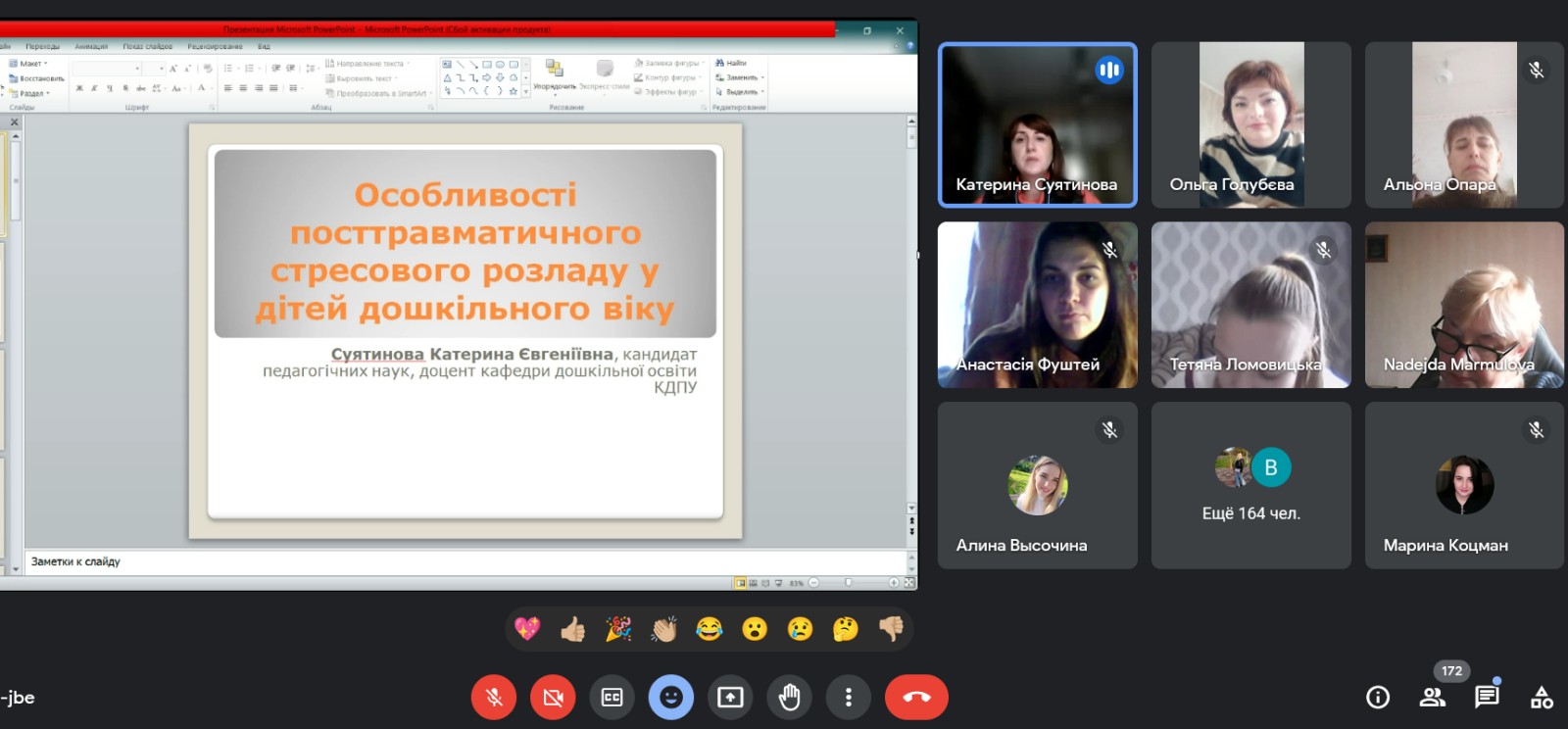
Task: Send the thumbs up reaction
Action: point(572,629)
